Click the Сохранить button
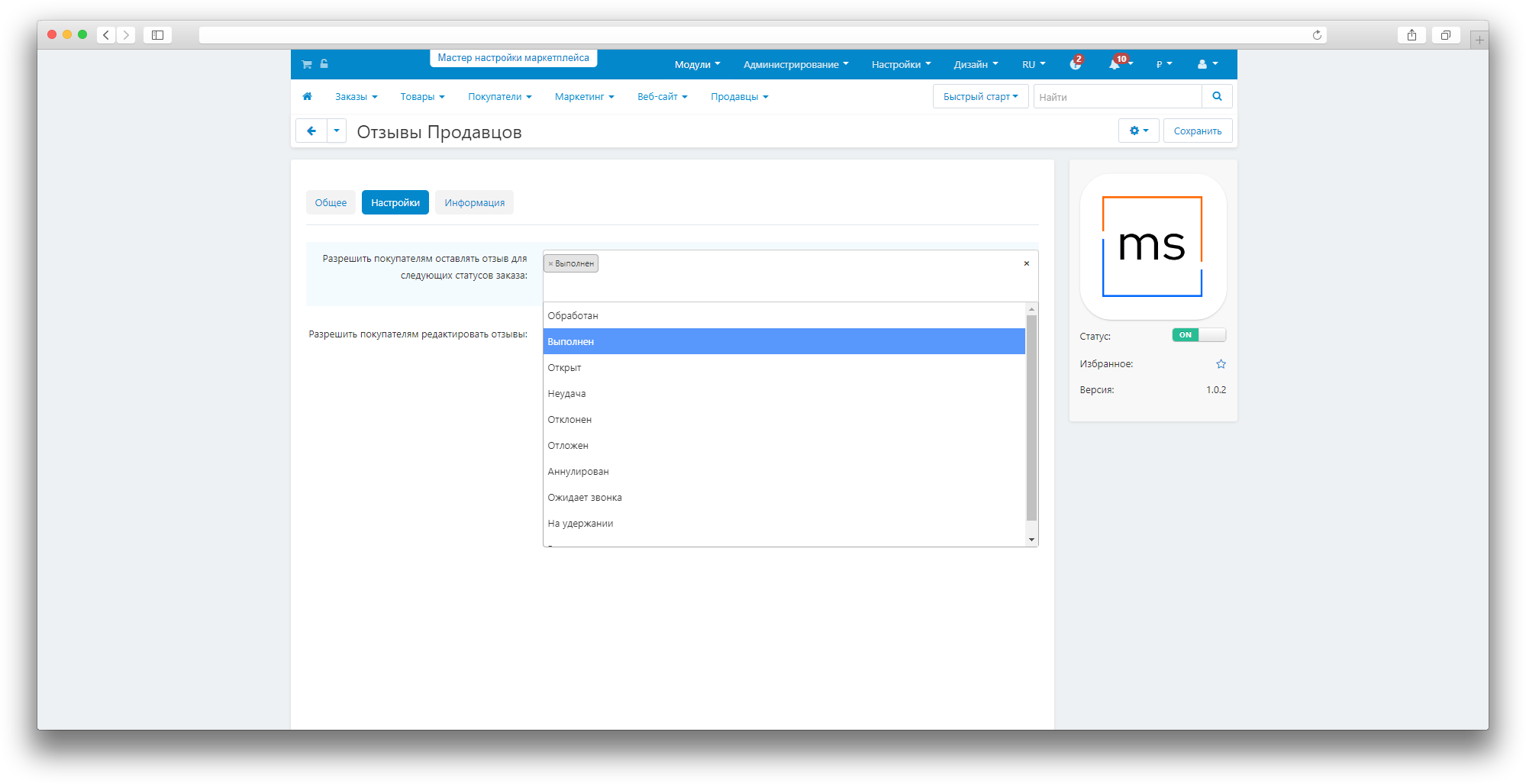The height and width of the screenshot is (784, 1526). (x=1197, y=131)
